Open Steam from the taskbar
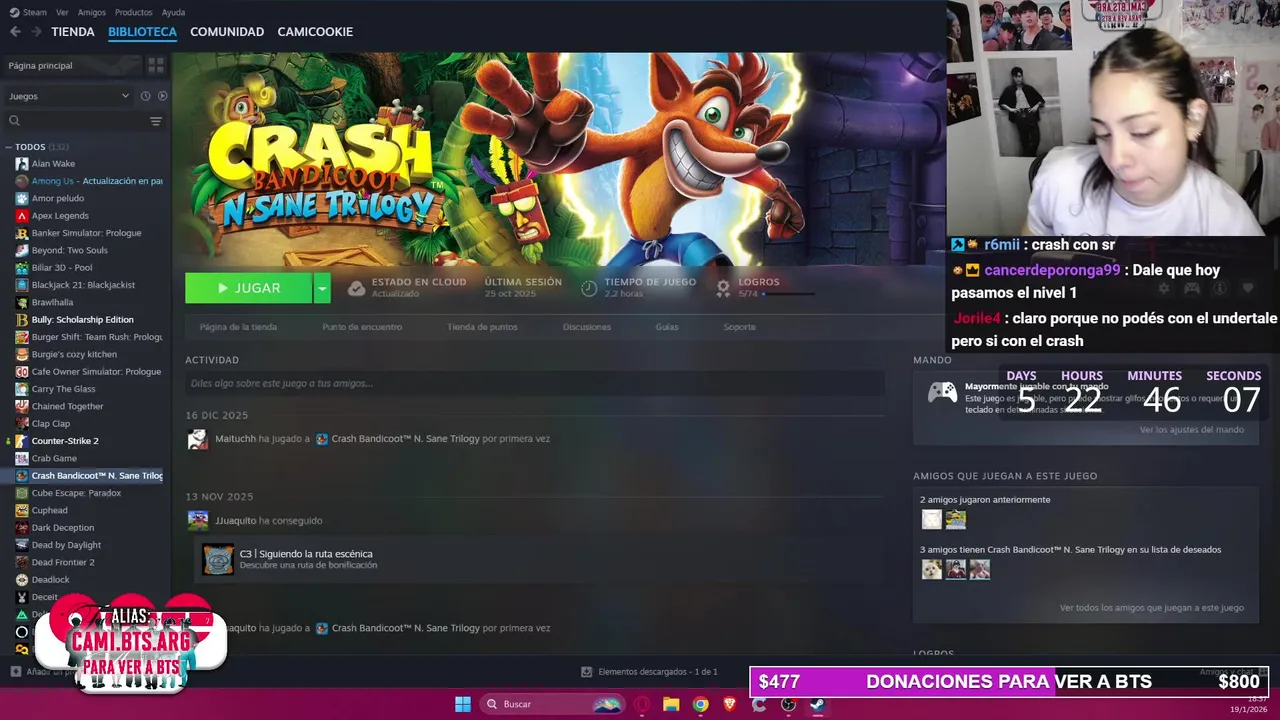Screen dimensions: 1280x720 [x=817, y=704]
